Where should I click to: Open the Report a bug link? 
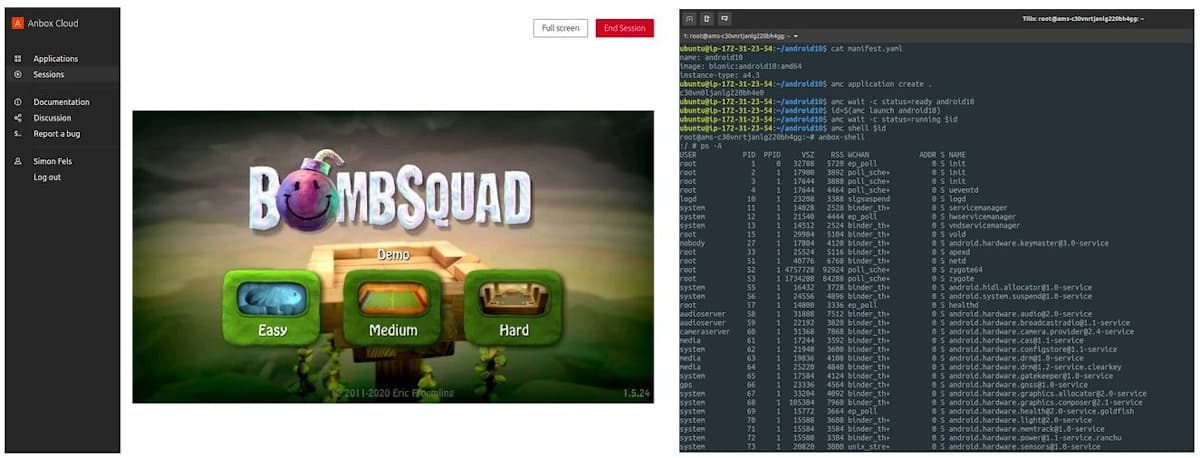[57, 134]
